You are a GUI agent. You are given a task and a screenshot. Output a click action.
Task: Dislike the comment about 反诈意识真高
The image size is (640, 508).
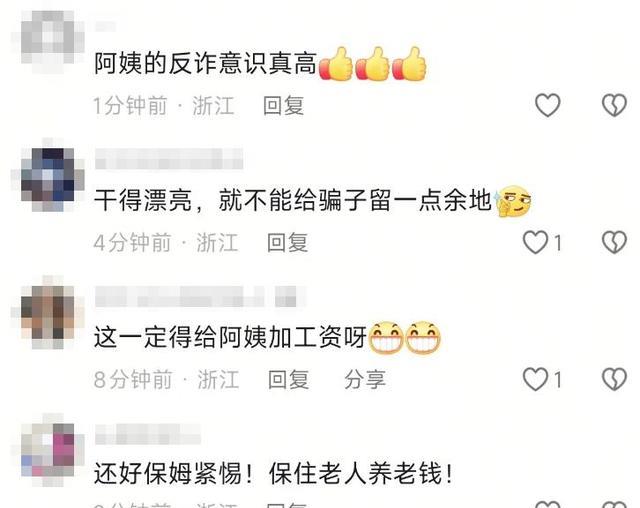[x=614, y=105]
